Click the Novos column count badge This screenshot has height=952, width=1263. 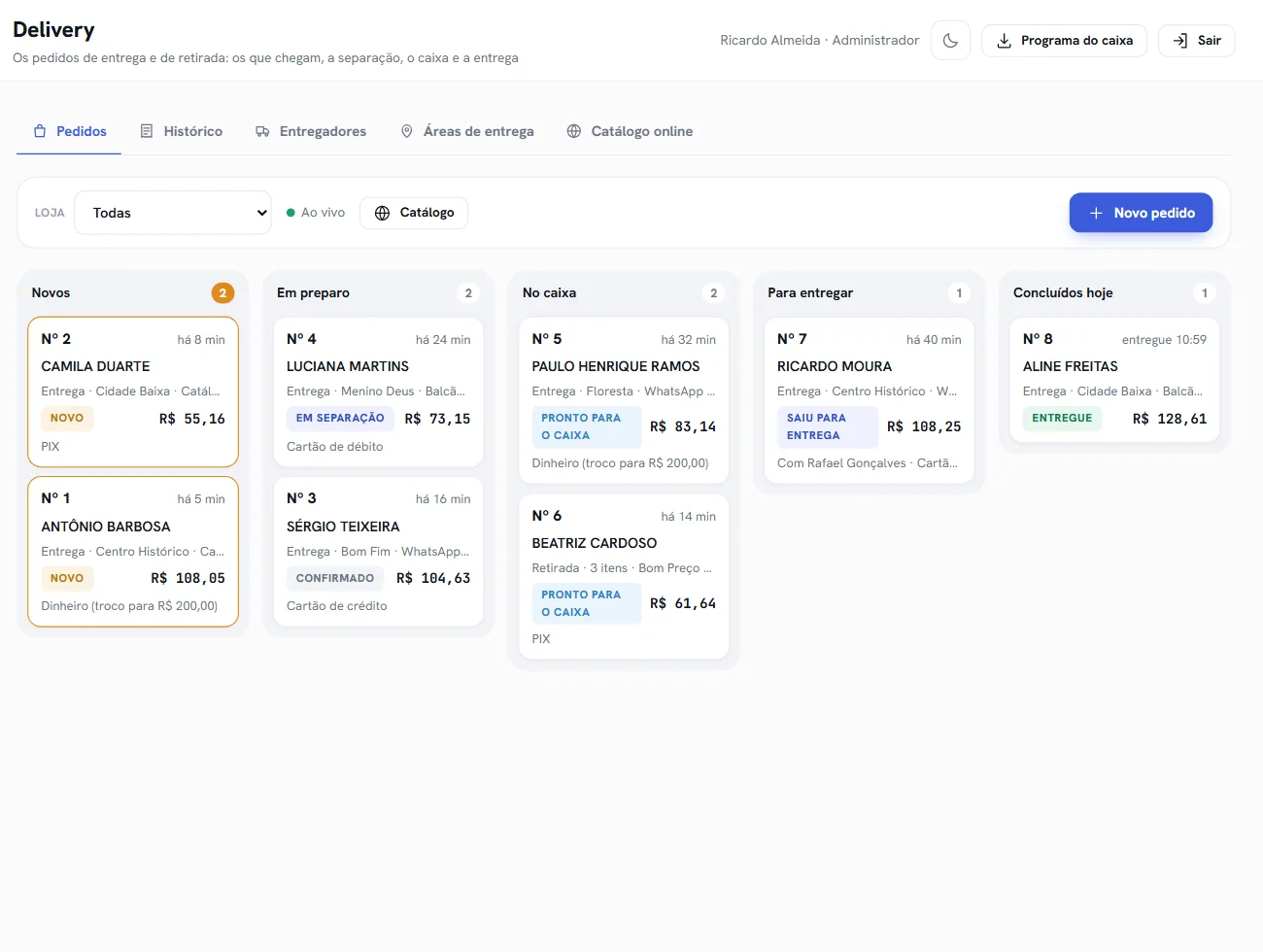coord(222,292)
